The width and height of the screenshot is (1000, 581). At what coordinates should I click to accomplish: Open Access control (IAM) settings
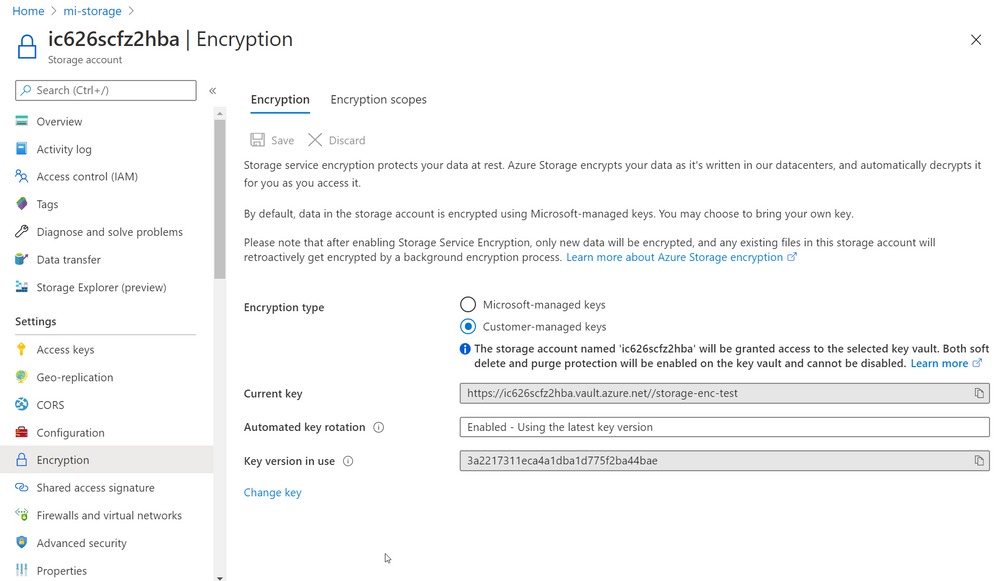86,176
